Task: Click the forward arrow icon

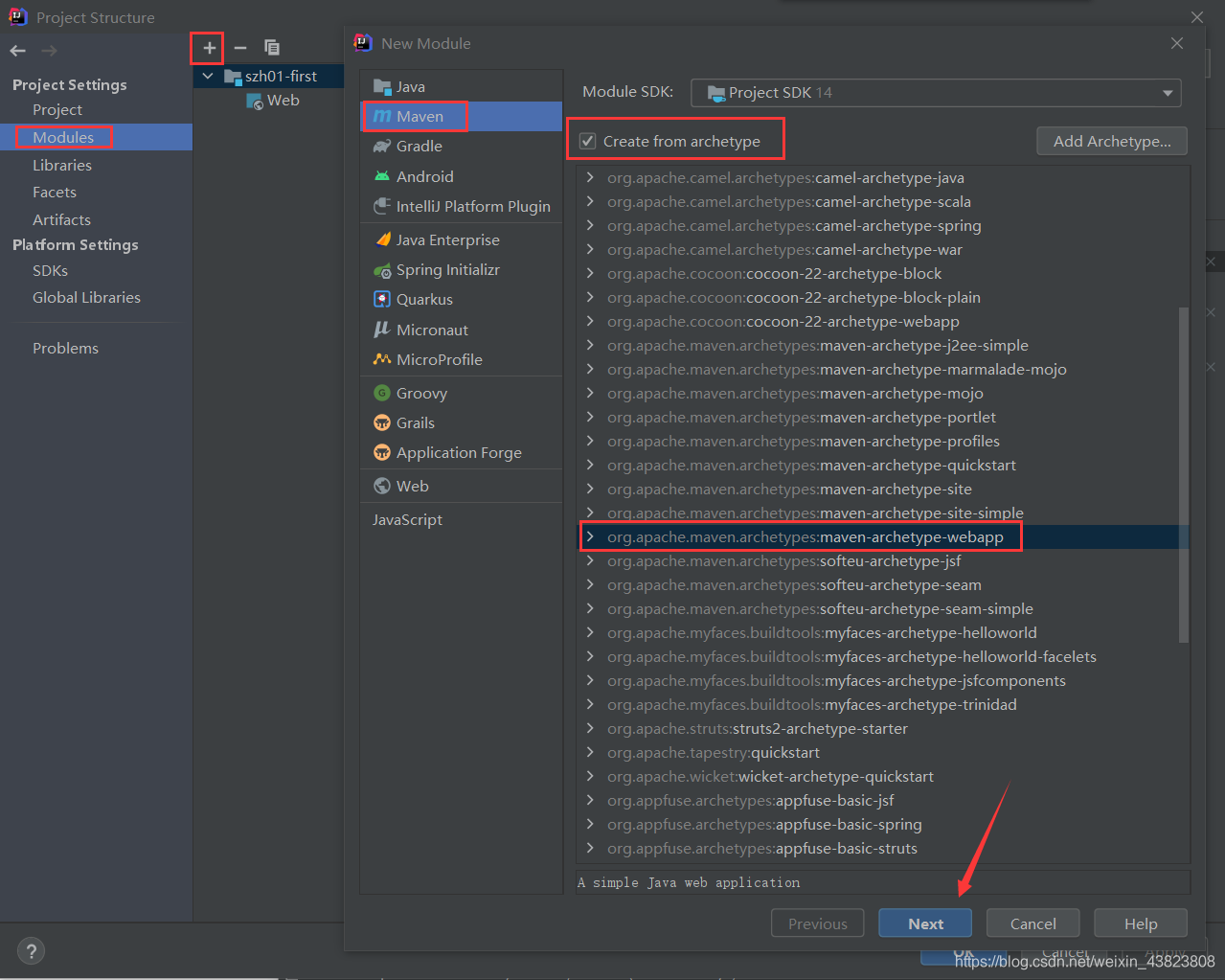Action: click(50, 50)
